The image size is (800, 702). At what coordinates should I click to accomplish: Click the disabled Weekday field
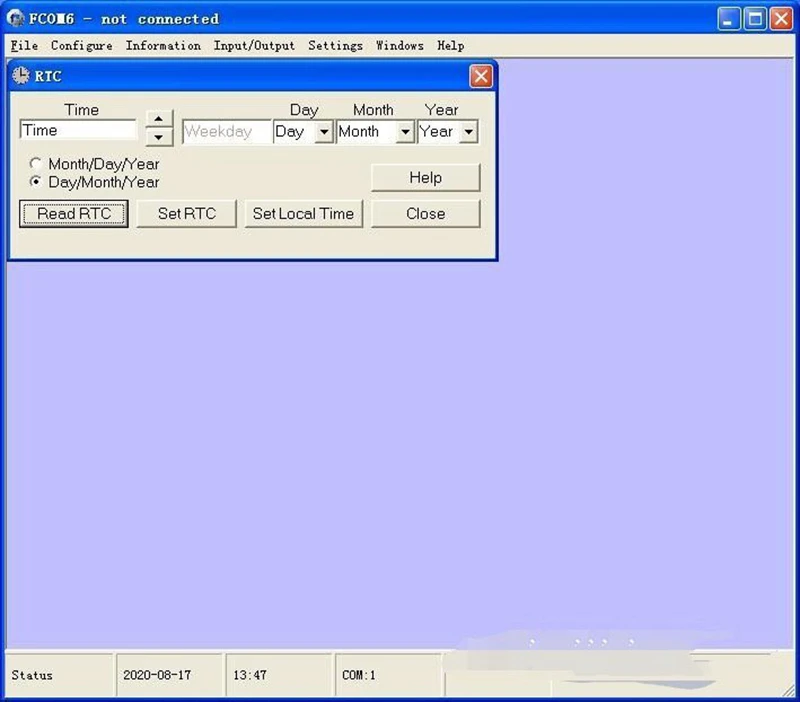pyautogui.click(x=227, y=132)
